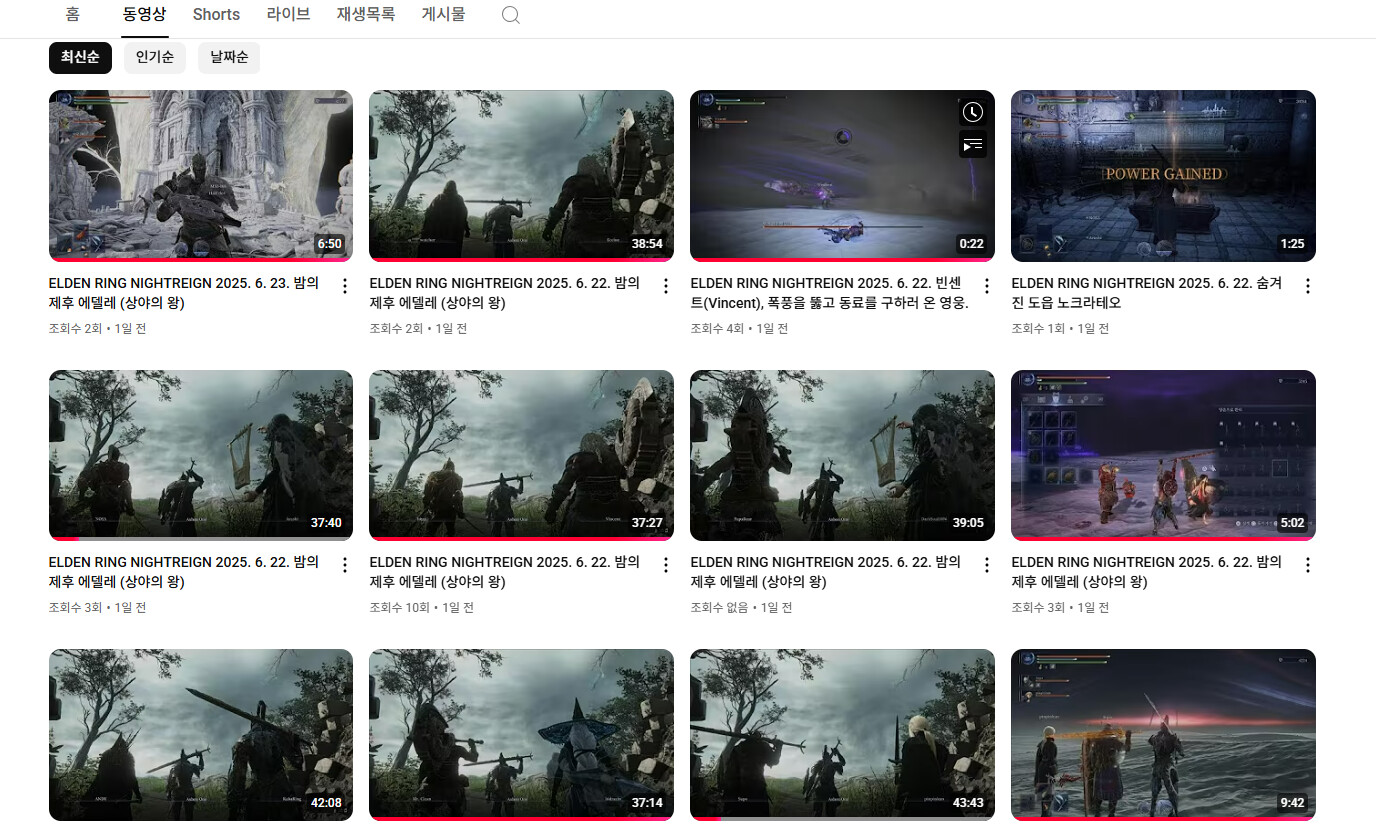Go to the 라이브 tab

coord(288,15)
